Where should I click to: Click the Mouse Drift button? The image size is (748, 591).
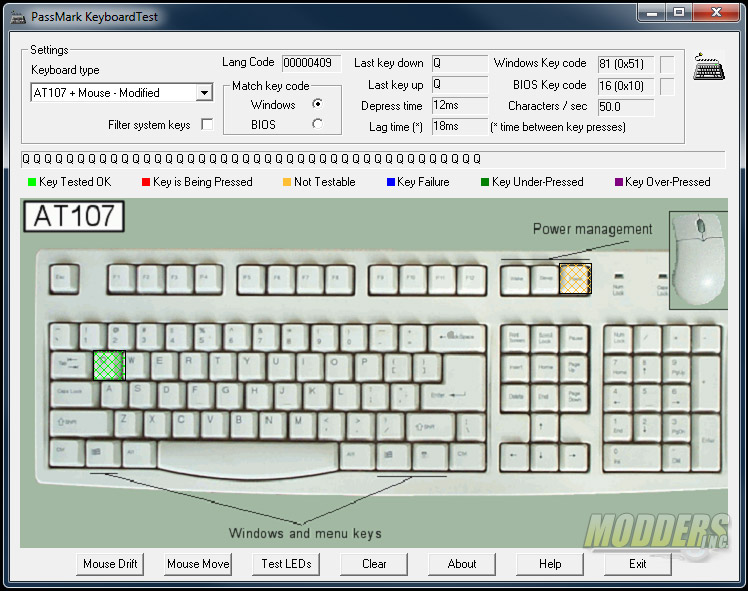tap(110, 564)
